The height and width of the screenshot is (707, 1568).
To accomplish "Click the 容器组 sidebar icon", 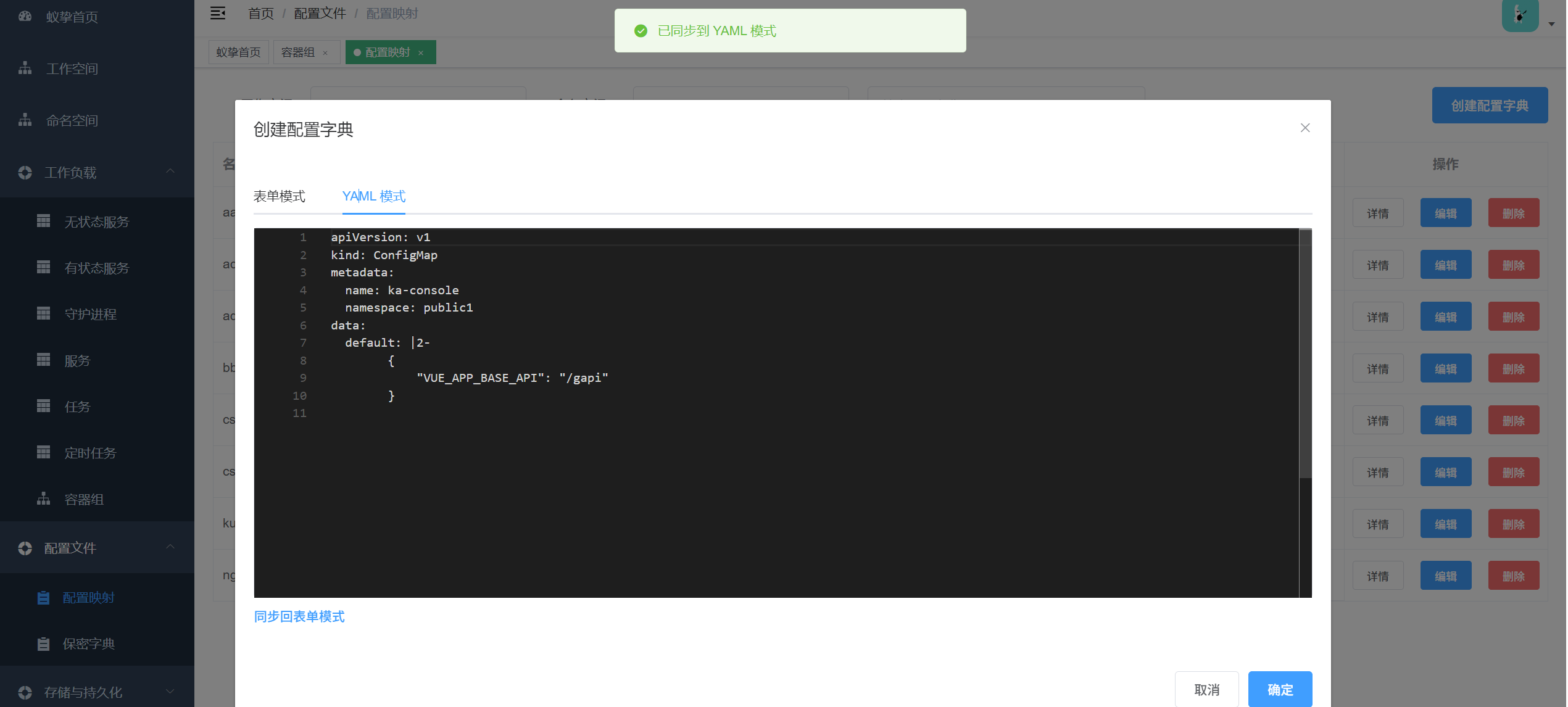I will pyautogui.click(x=43, y=498).
